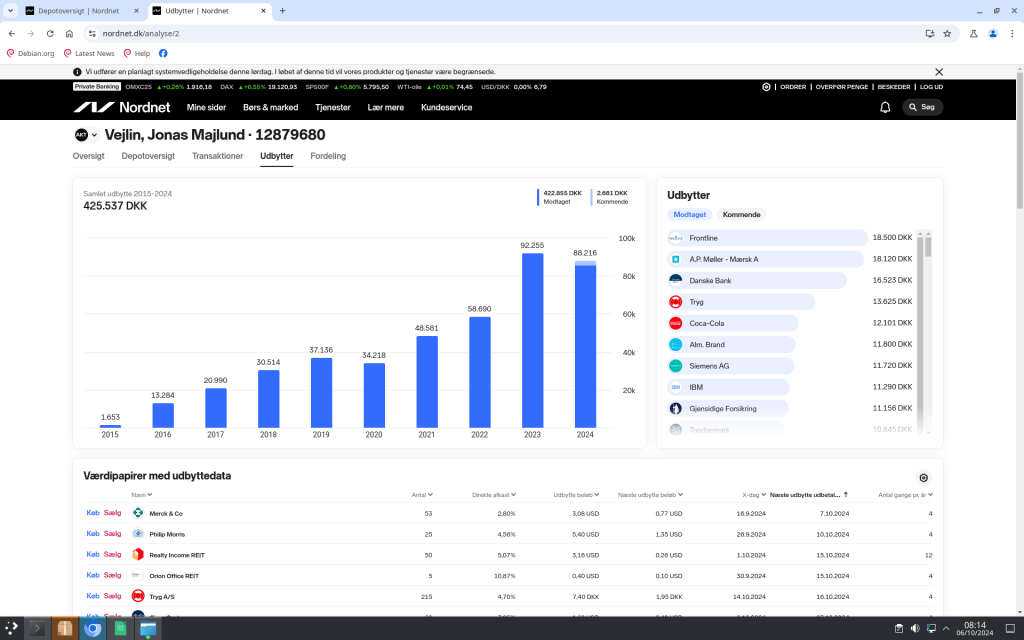Open the Børs & marked menu

click(270, 107)
